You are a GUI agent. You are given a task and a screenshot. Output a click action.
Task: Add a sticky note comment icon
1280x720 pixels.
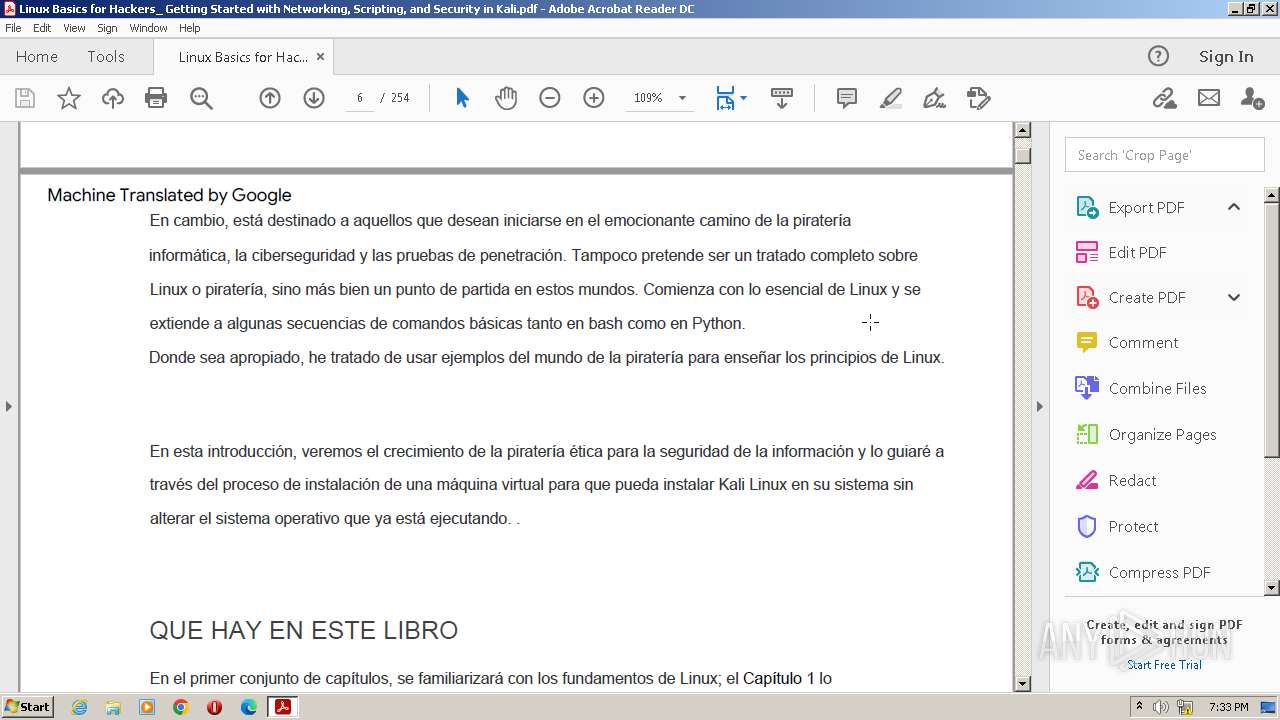847,98
